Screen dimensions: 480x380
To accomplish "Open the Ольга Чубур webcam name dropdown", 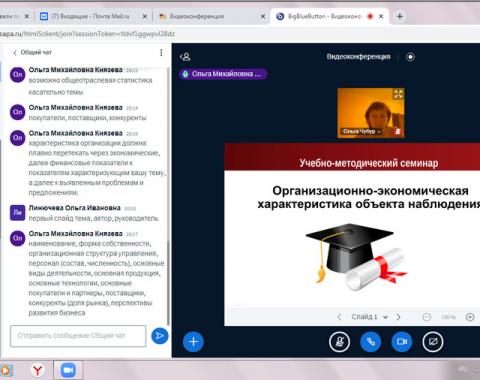I will point(362,132).
